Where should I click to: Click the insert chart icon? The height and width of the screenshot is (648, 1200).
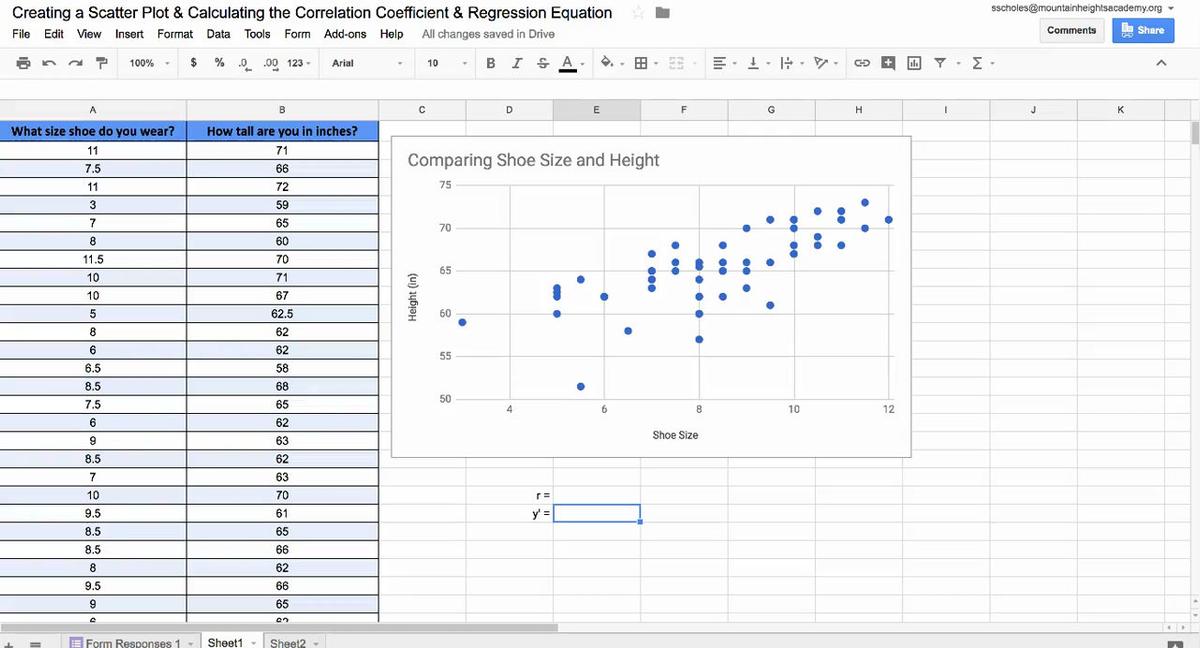pos(914,63)
